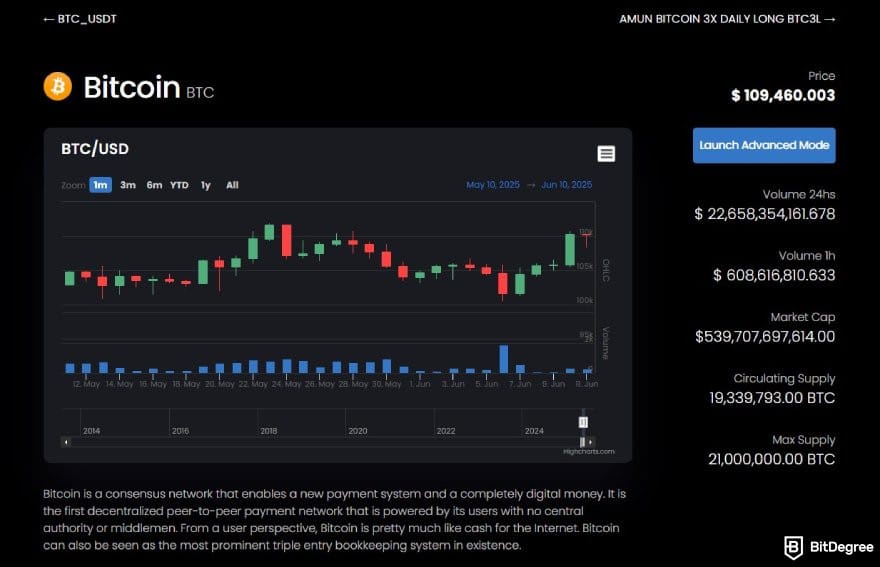This screenshot has height=567, width=880.
Task: Click the price value $ 109,460.003
Action: click(x=783, y=95)
